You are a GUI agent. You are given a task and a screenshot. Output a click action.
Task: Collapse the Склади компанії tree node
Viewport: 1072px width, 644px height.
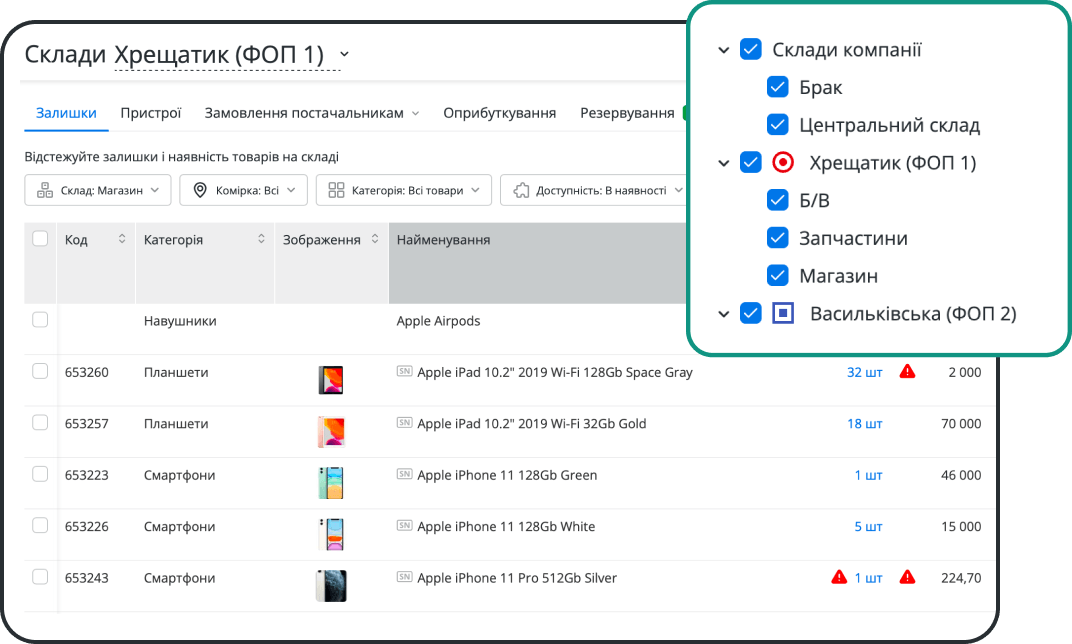point(724,50)
